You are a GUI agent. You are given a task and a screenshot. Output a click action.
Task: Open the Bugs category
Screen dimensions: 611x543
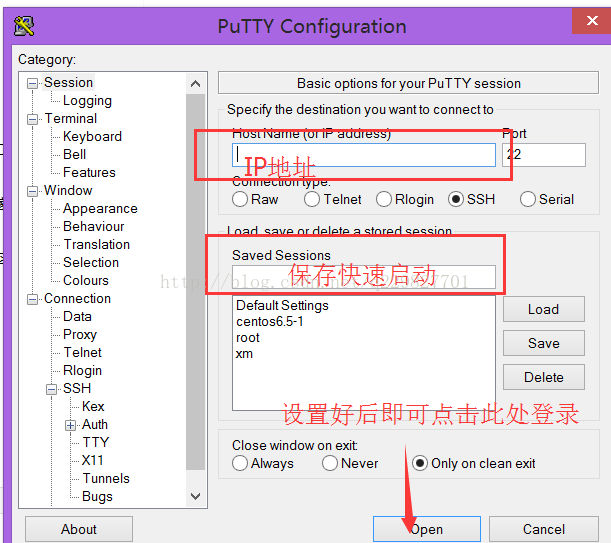pyautogui.click(x=97, y=496)
